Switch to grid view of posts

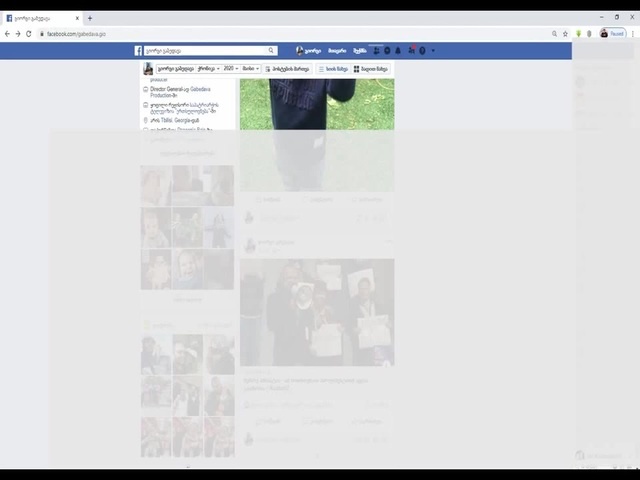tap(371, 69)
